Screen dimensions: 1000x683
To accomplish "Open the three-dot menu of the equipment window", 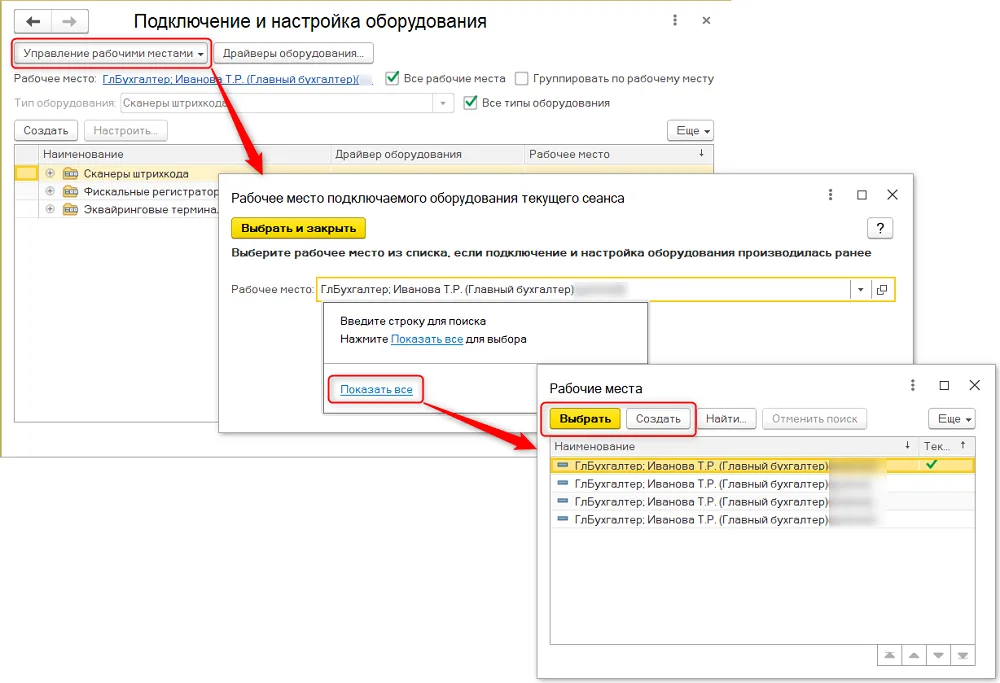I will click(x=675, y=20).
